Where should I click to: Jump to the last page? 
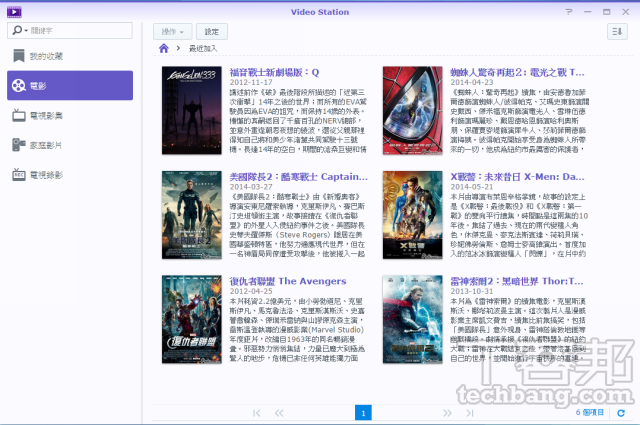(472, 412)
